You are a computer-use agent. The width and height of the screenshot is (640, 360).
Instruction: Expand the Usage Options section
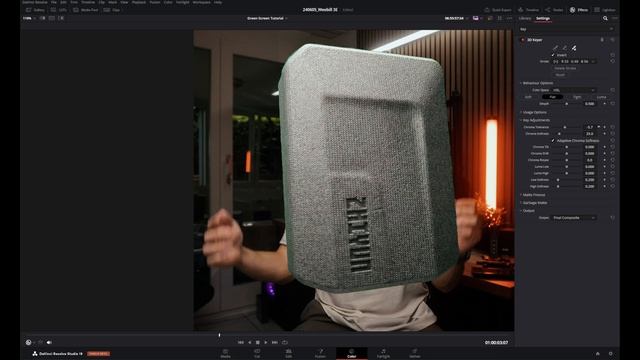coord(534,112)
